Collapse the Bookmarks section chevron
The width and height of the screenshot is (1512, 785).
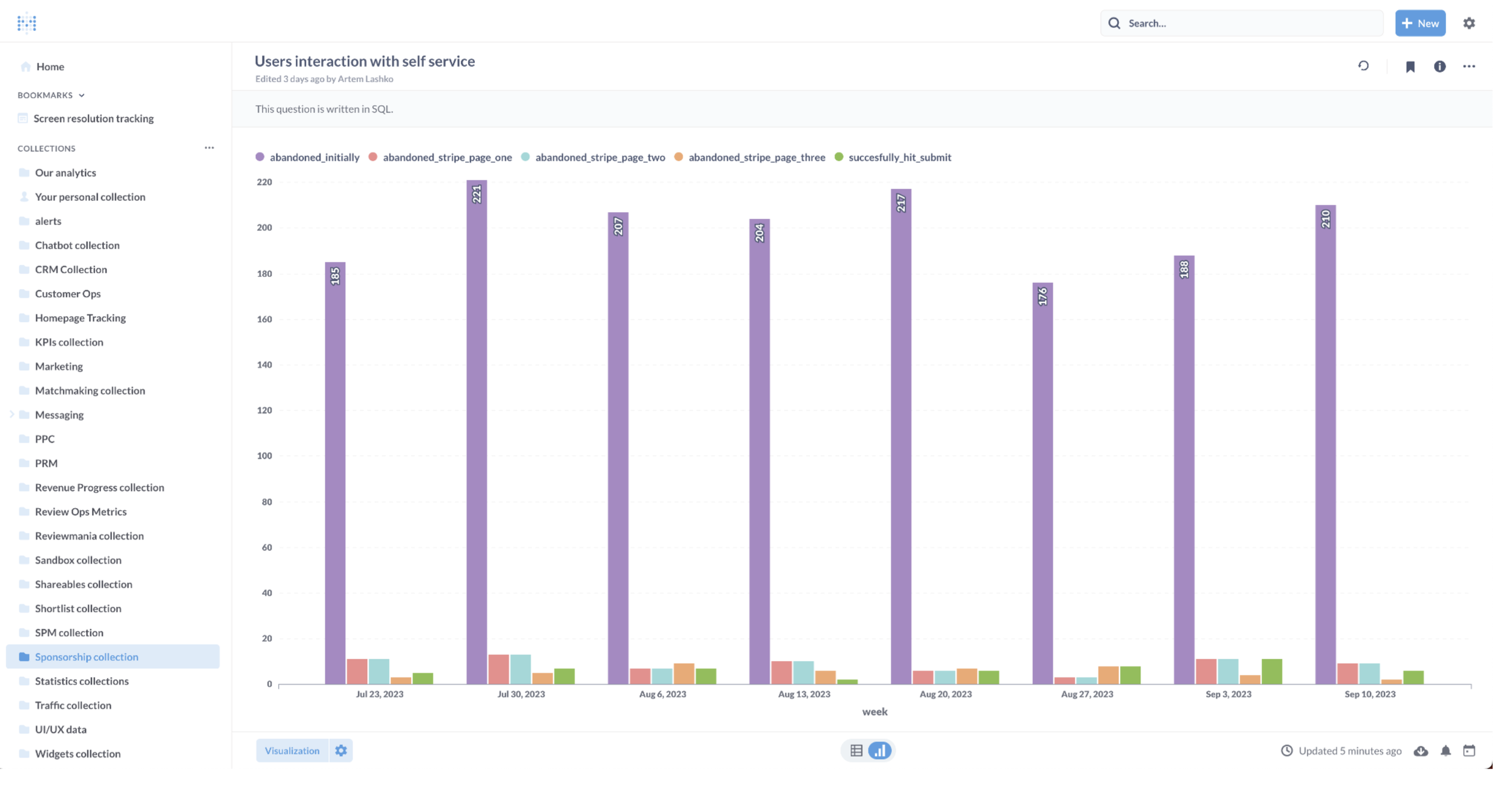[82, 96]
